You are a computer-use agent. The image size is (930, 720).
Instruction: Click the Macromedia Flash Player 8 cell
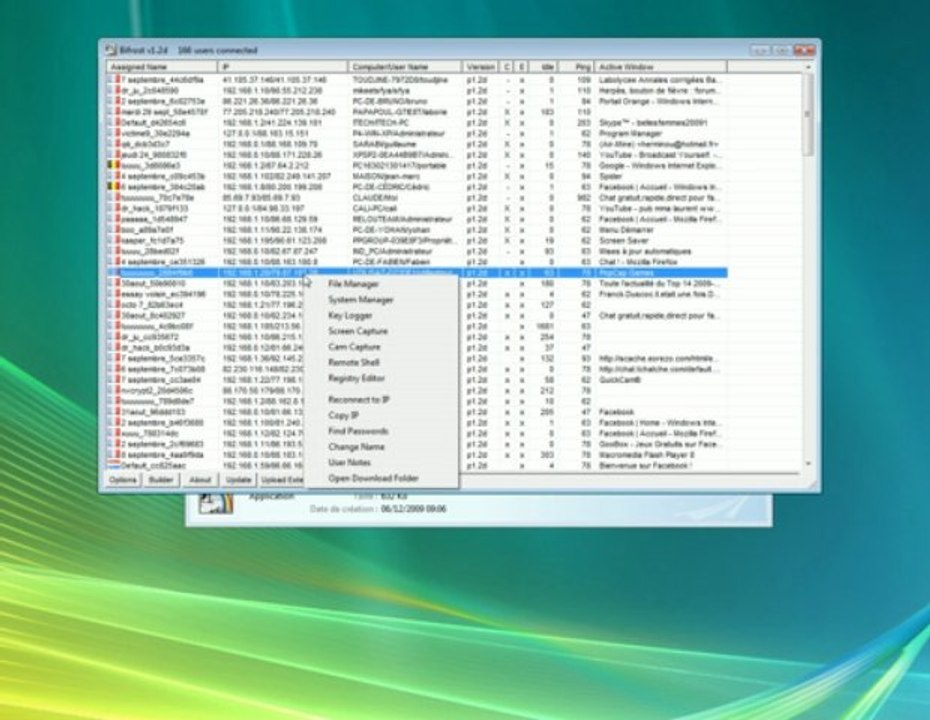(646, 455)
